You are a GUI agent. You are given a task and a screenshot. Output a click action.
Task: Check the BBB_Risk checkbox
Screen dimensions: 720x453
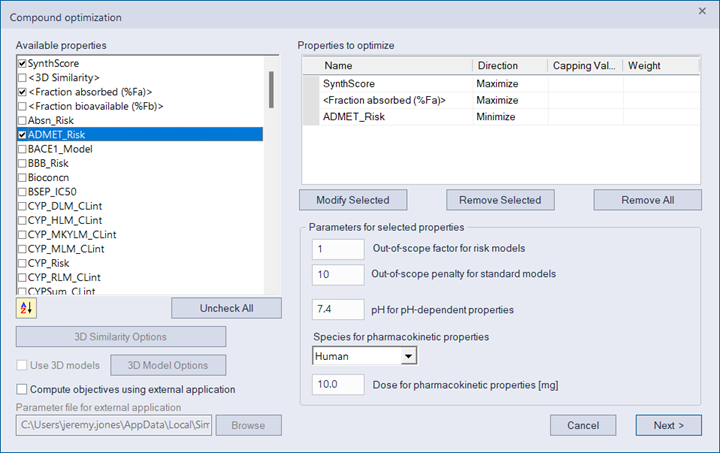pyautogui.click(x=22, y=163)
